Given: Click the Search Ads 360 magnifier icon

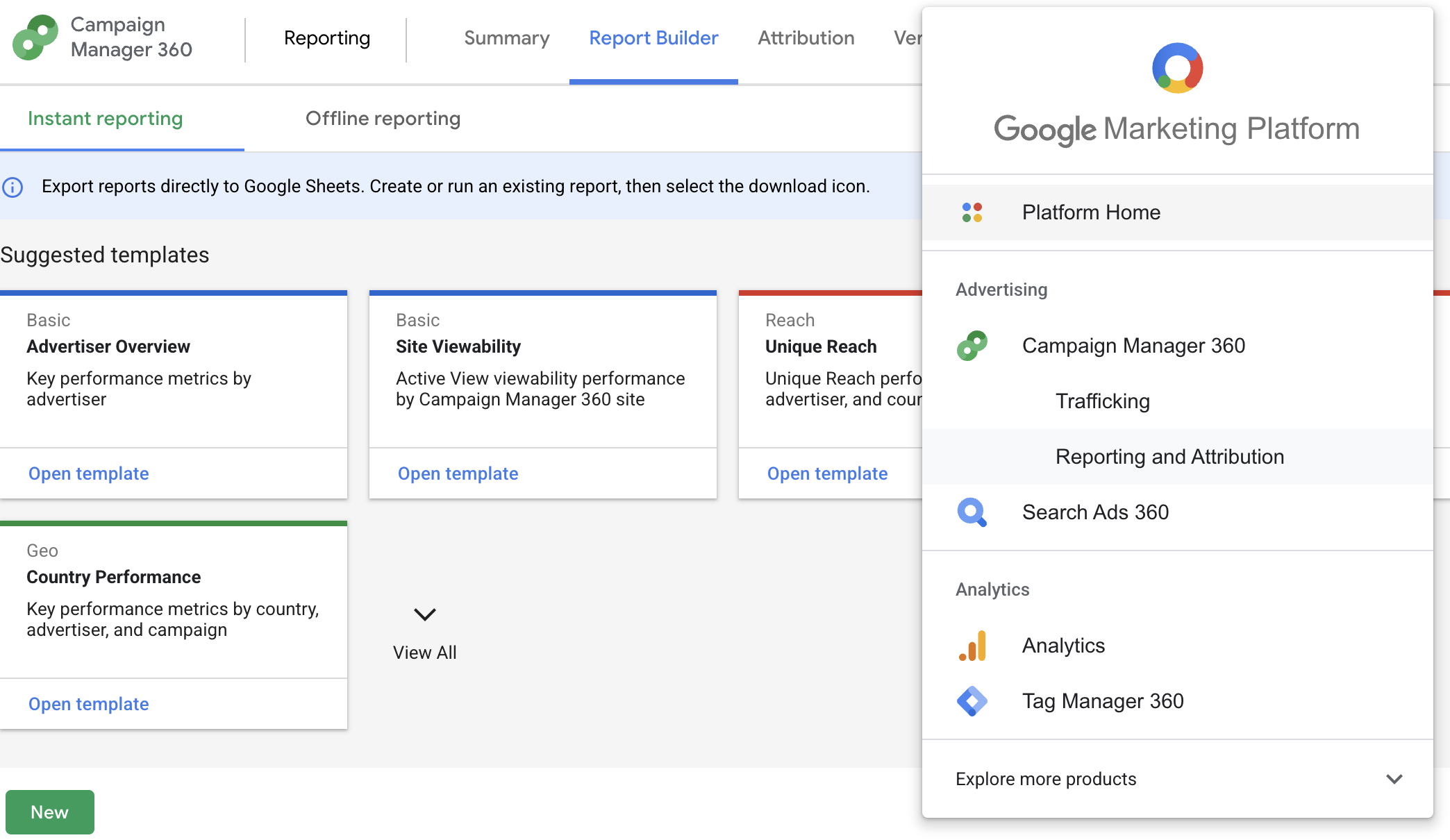Looking at the screenshot, I should (x=972, y=512).
